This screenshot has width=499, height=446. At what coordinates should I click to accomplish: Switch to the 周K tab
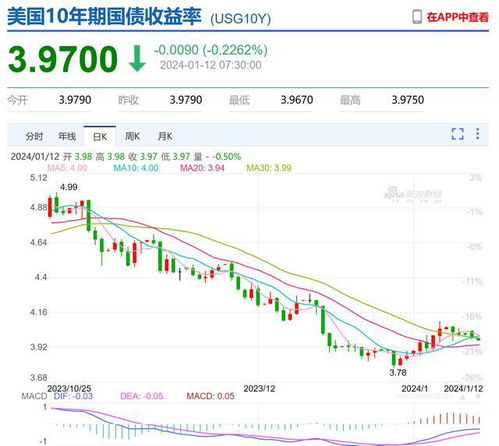tap(132, 136)
